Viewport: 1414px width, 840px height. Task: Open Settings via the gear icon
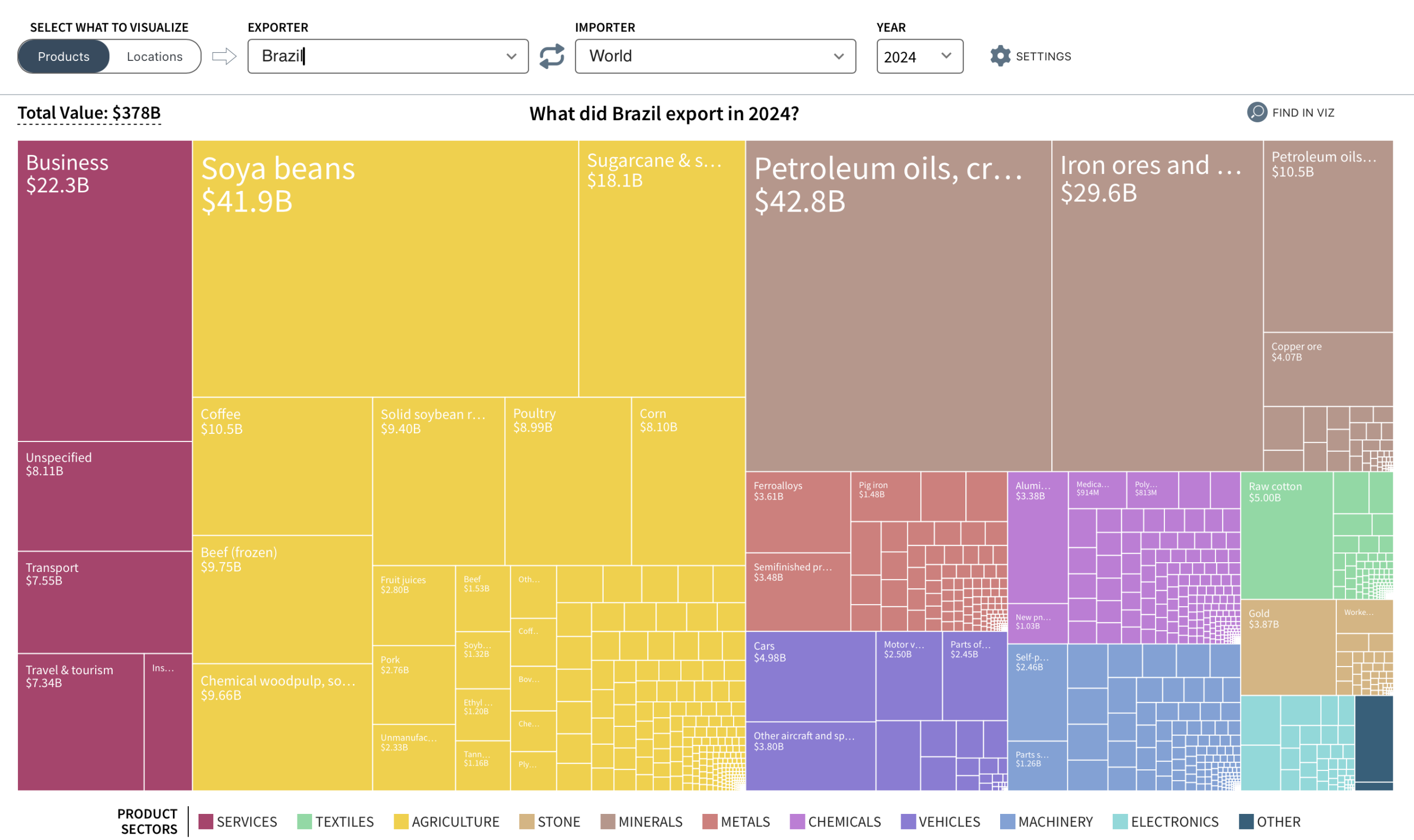(x=1000, y=56)
